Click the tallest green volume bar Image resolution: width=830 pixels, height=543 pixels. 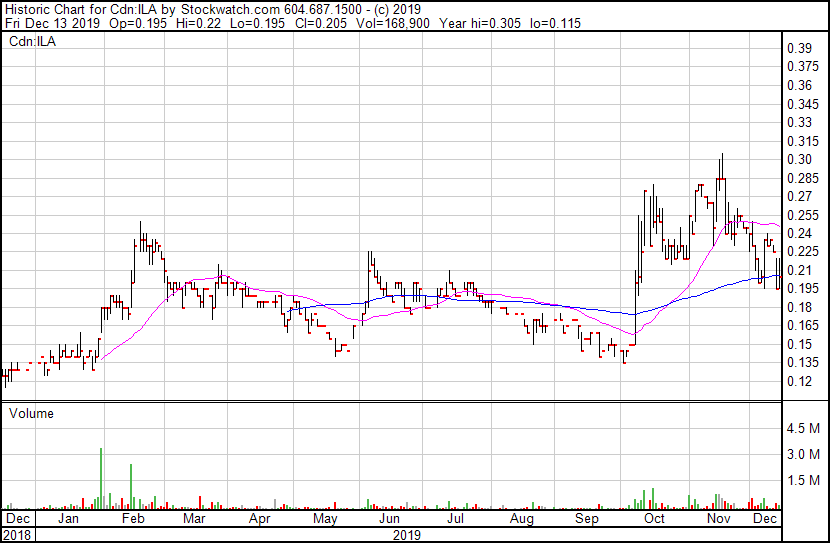tap(101, 478)
